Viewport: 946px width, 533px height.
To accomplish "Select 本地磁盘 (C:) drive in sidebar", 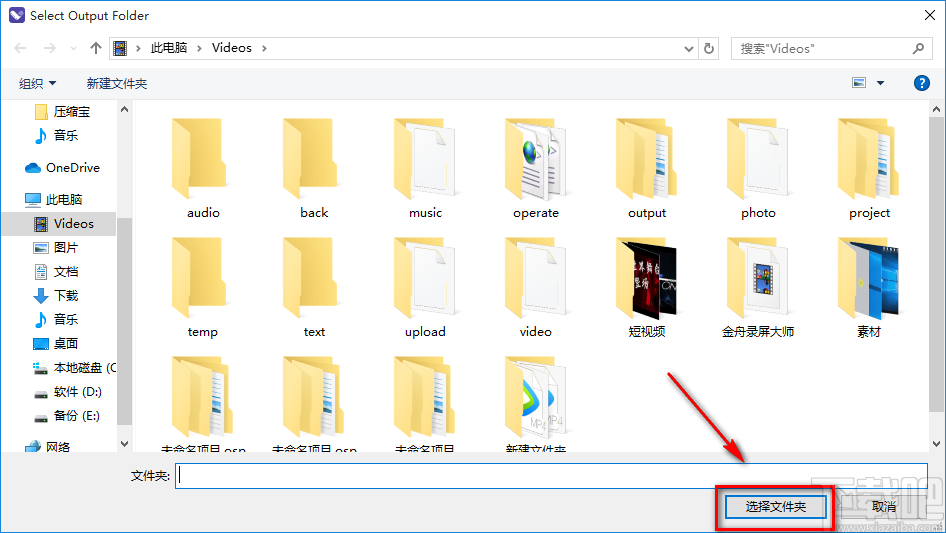I will coord(74,368).
